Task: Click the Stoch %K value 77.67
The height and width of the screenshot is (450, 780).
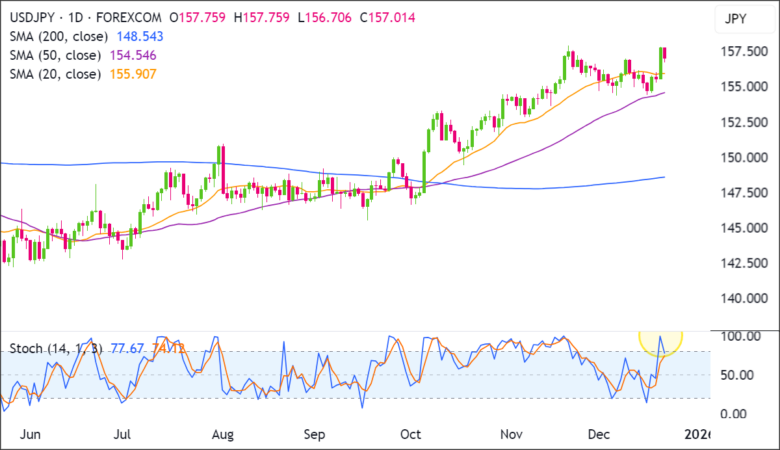Action: 127,349
